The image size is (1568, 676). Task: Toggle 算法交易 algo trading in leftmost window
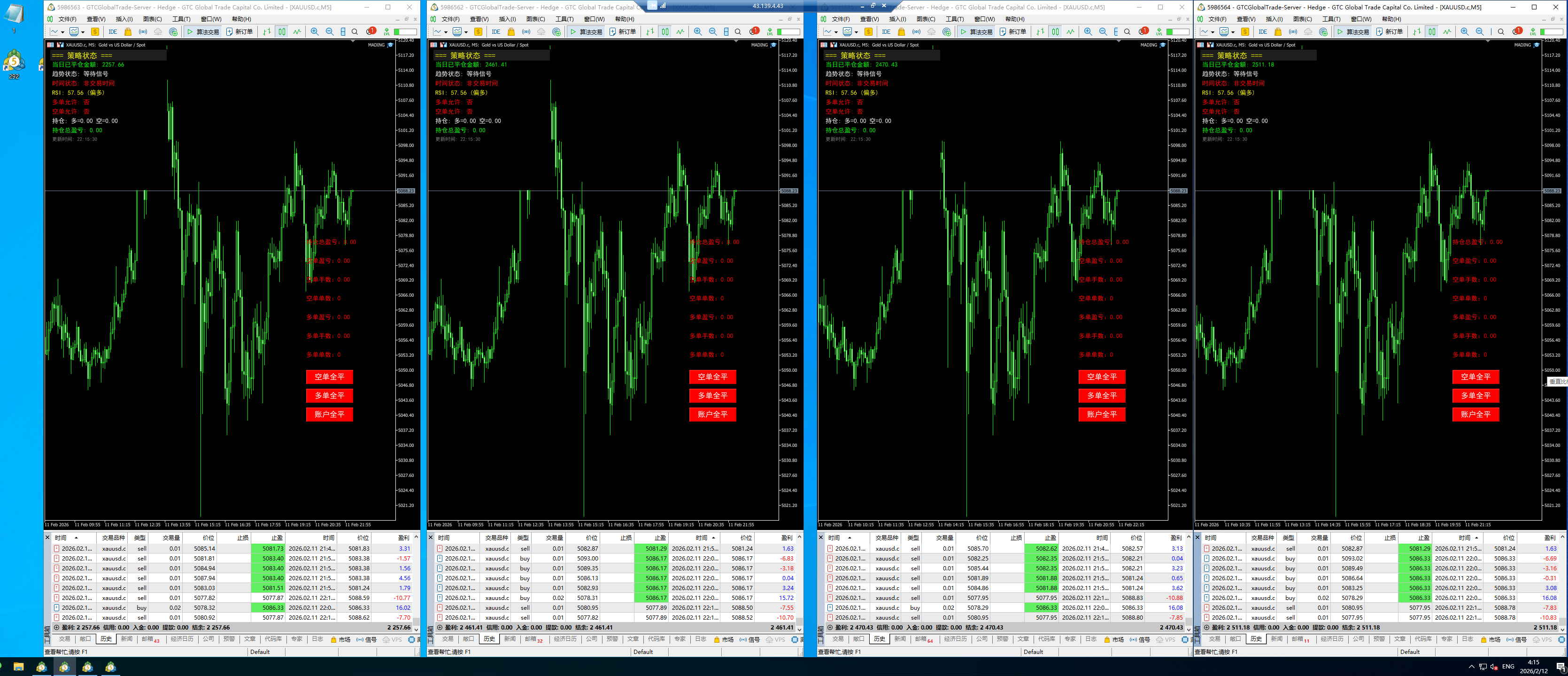[x=203, y=31]
